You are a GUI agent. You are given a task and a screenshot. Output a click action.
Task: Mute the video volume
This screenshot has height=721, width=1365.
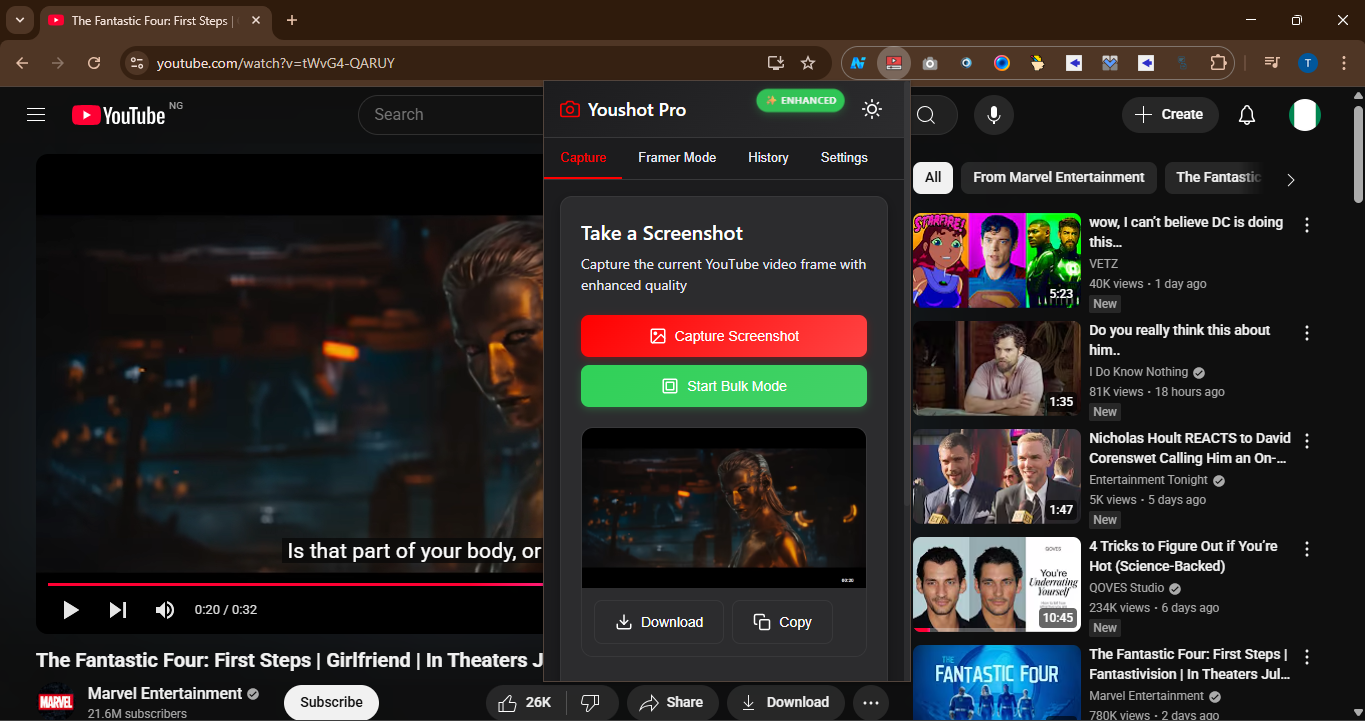[x=165, y=610]
